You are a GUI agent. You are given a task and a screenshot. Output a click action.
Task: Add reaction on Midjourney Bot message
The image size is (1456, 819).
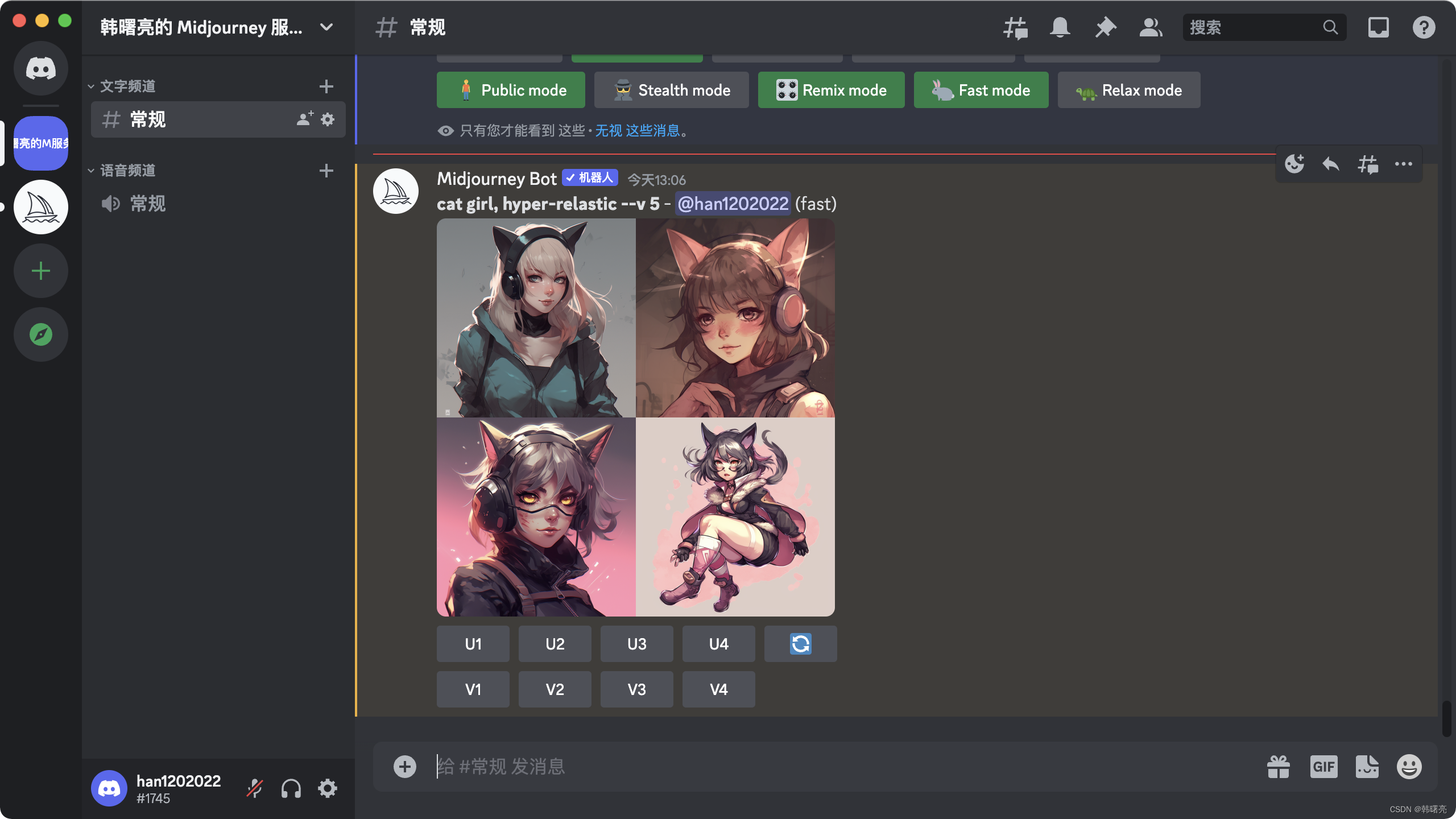tap(1294, 164)
